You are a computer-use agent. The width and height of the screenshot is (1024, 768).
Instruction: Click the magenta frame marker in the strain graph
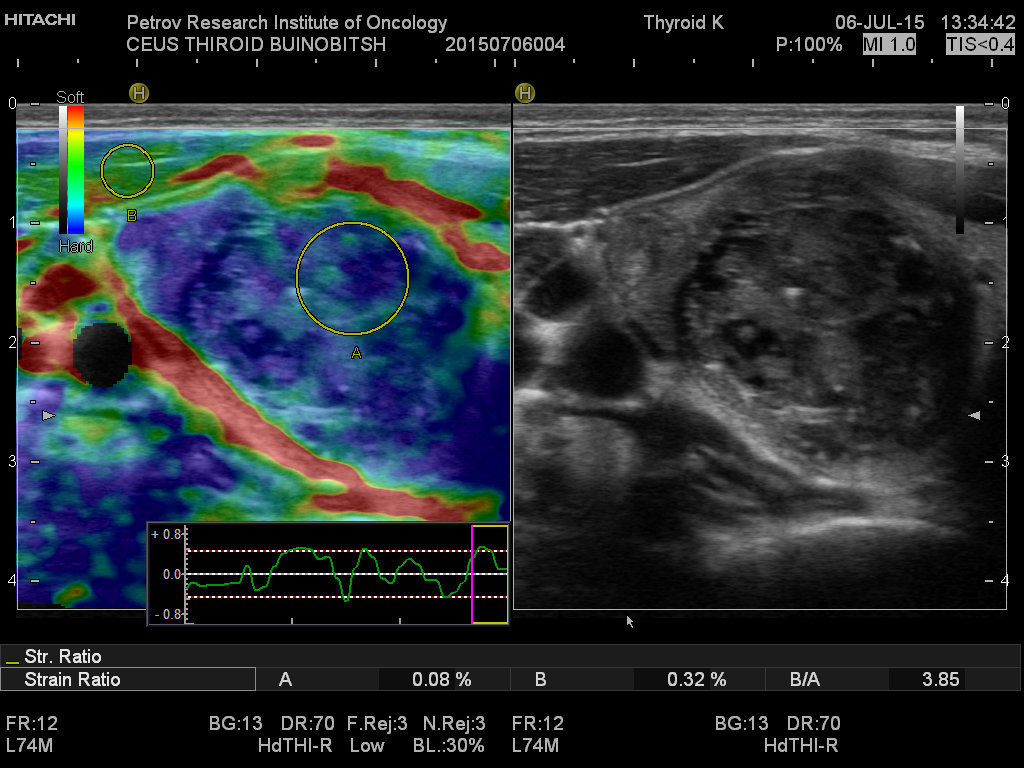coord(472,573)
